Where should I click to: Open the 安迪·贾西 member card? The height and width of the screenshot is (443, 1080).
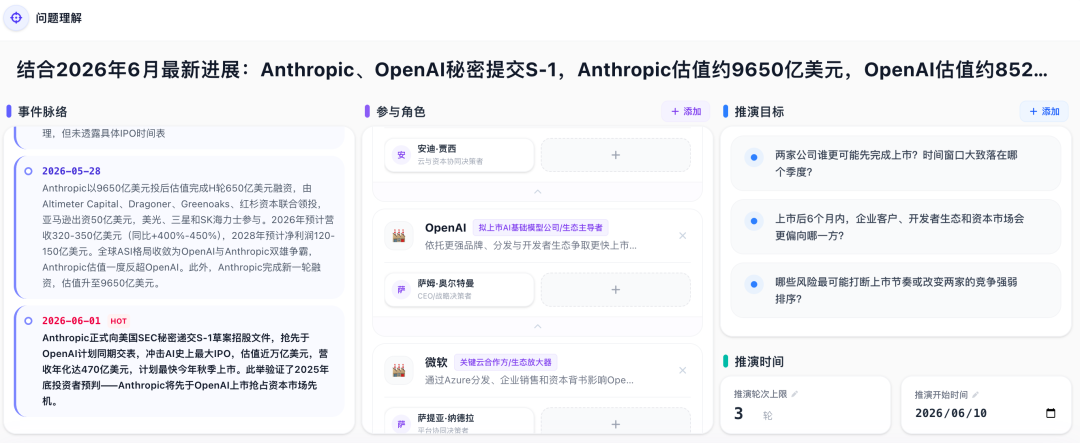[x=459, y=155]
